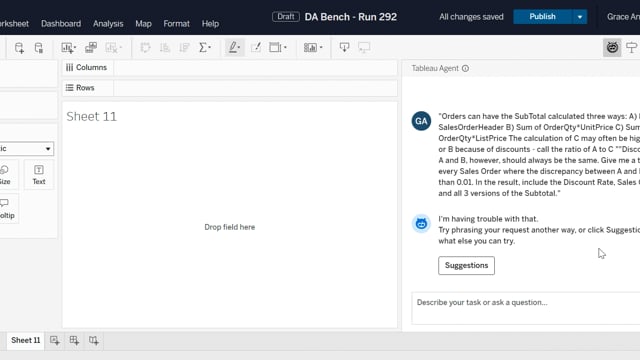Click the New Worksheet tab icon at bottom

[55, 340]
